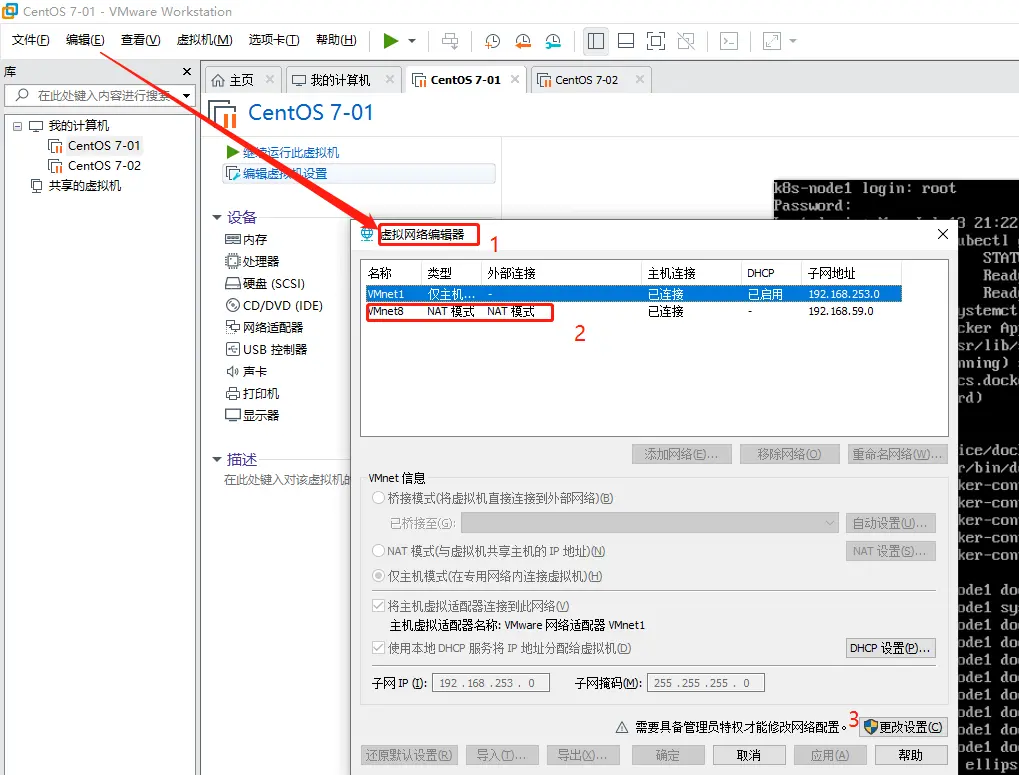Select the 仅主机模式 radio button
The image size is (1019, 775).
pyautogui.click(x=378, y=576)
